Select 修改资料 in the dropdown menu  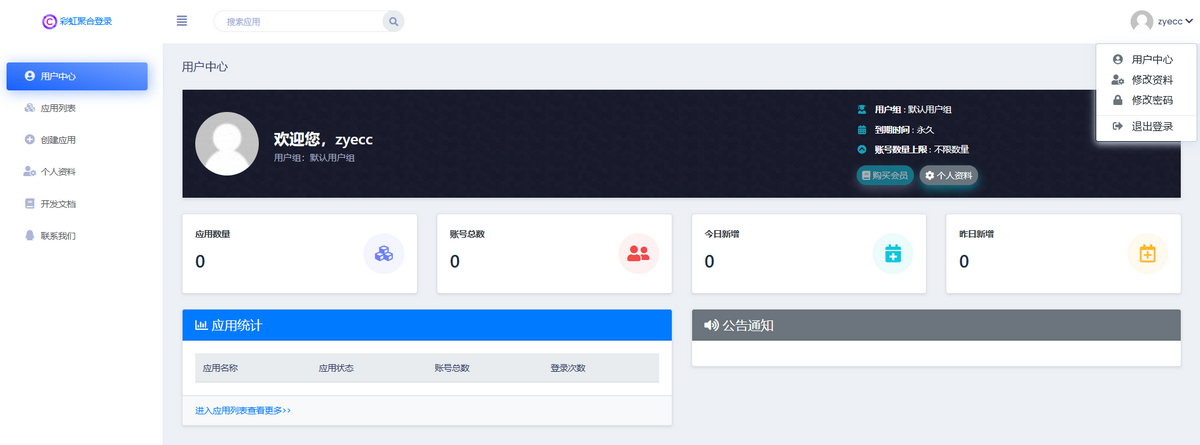[1151, 80]
